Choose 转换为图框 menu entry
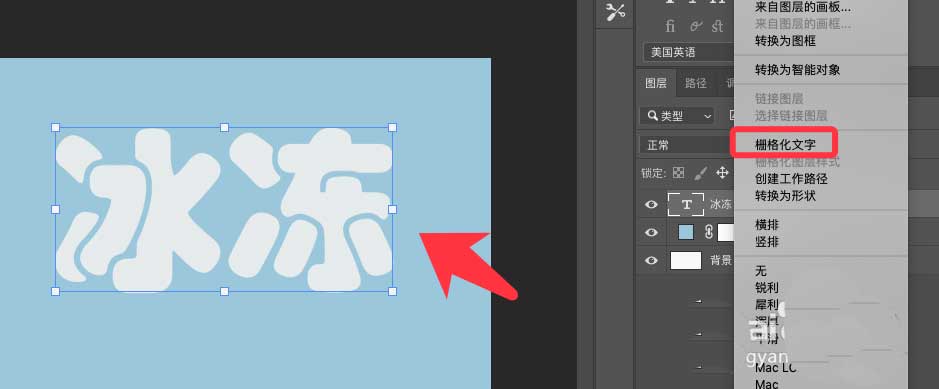Image resolution: width=939 pixels, height=389 pixels. (x=785, y=41)
